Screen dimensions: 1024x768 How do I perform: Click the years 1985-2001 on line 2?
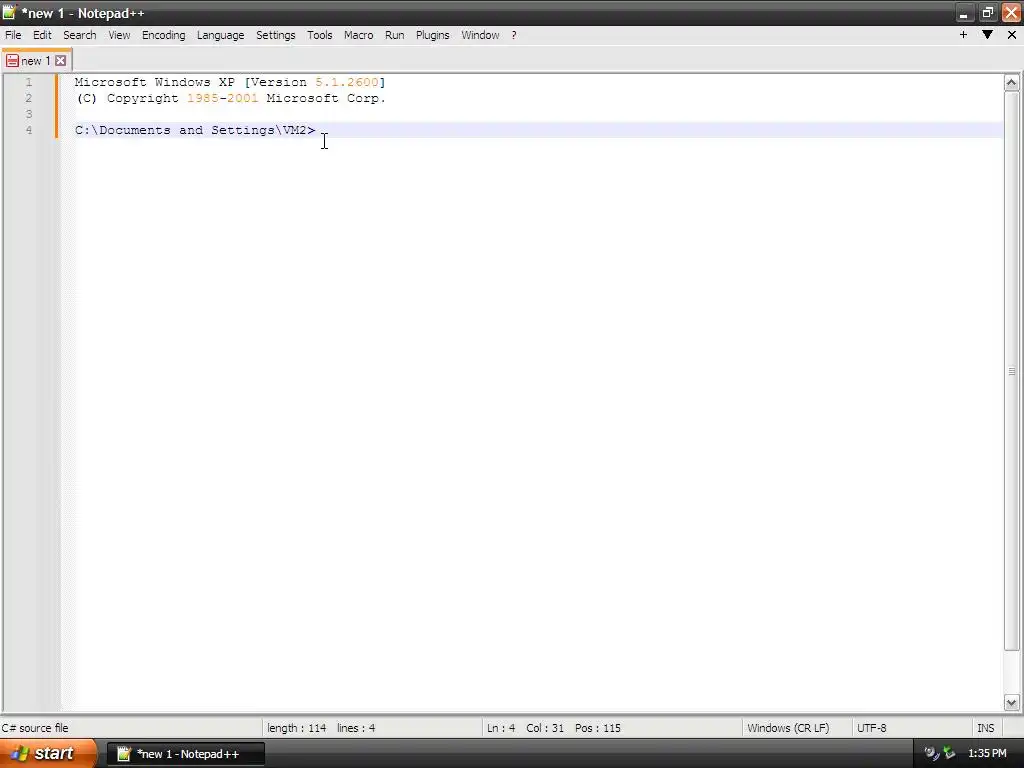tap(223, 98)
